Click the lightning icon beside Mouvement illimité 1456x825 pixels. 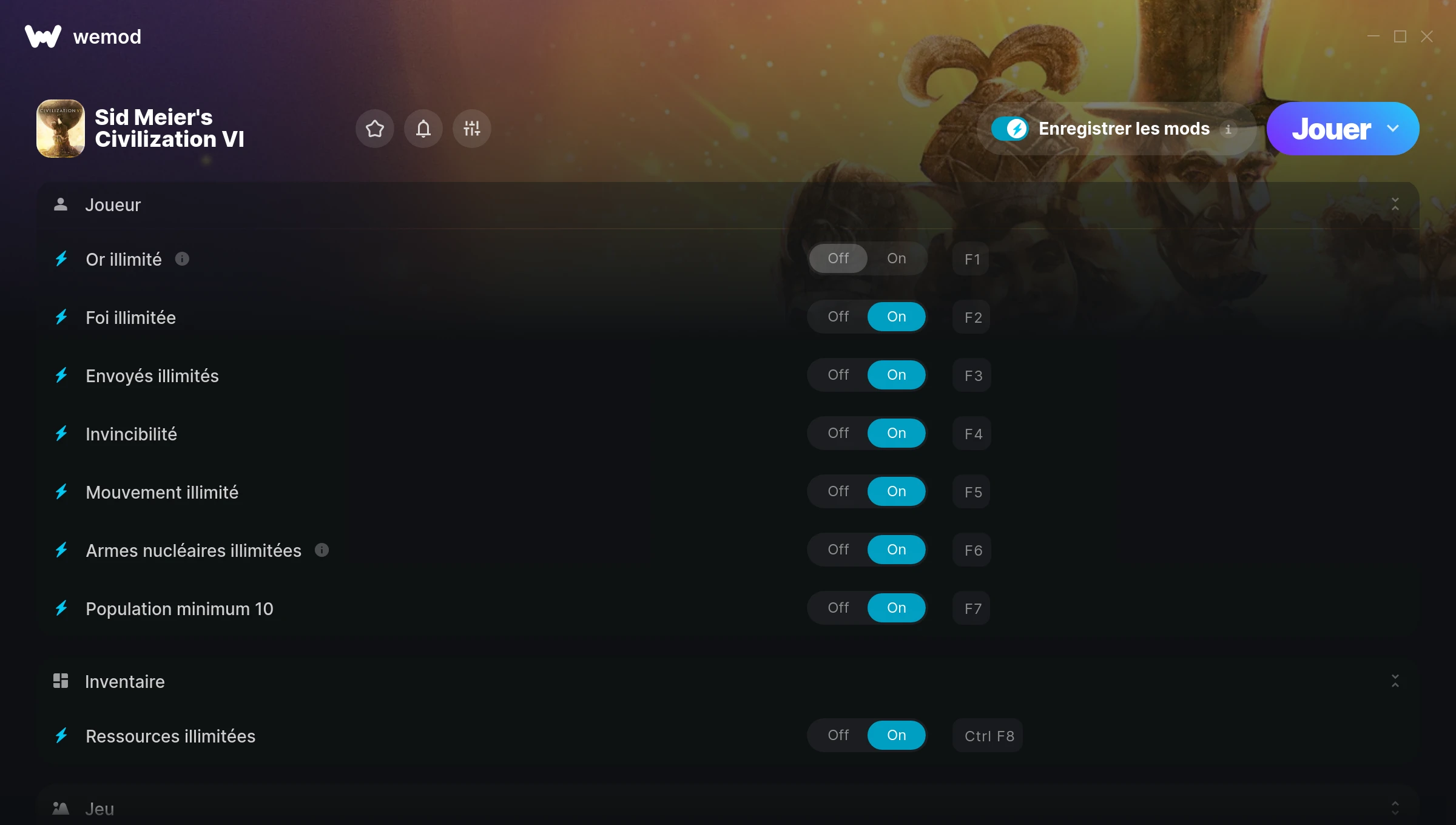pos(61,492)
